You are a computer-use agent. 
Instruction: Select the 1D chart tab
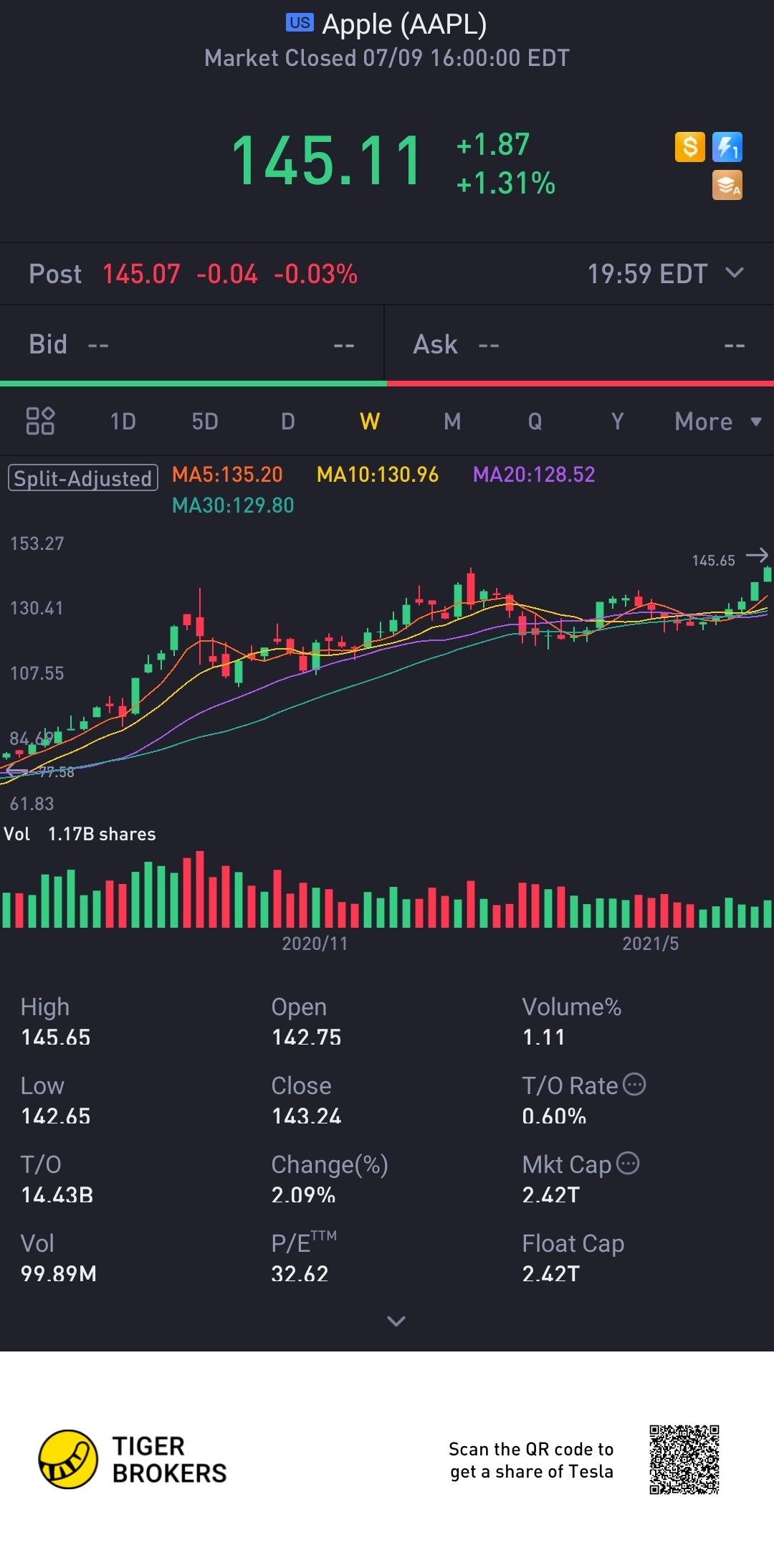point(123,422)
